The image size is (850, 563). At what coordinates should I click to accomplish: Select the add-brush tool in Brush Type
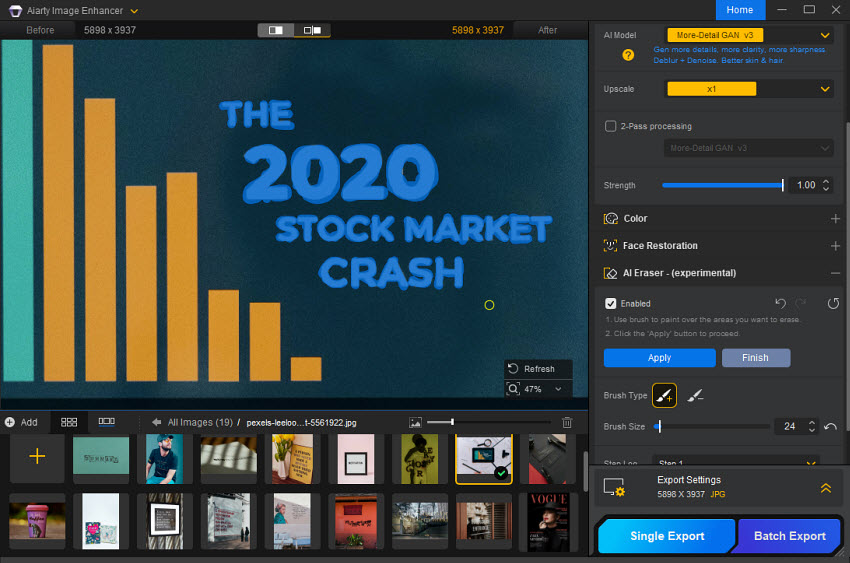pos(664,396)
